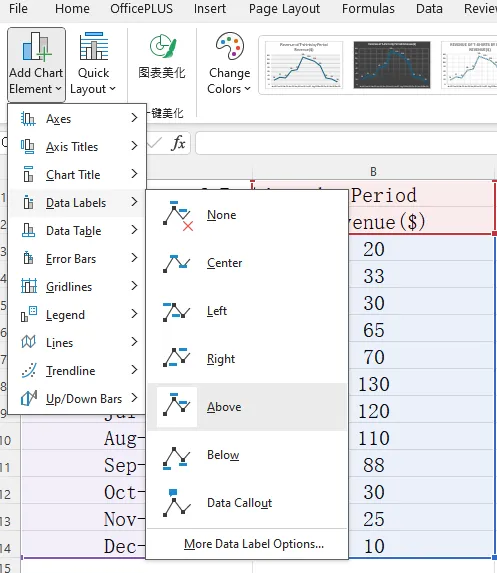Click into the formula bar input
This screenshot has height=573, width=497.
346,143
